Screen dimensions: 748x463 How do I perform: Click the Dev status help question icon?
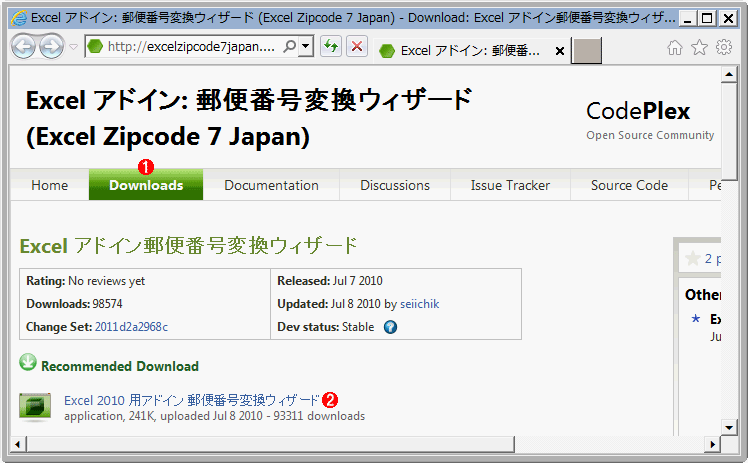[390, 327]
